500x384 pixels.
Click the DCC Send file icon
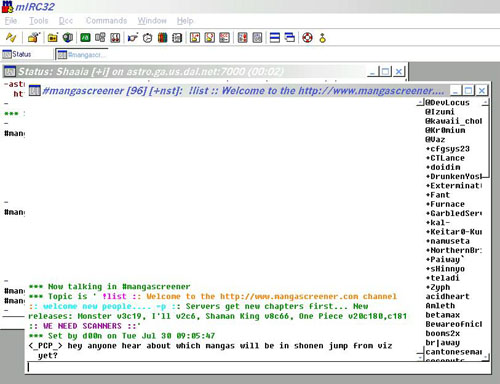coord(195,38)
